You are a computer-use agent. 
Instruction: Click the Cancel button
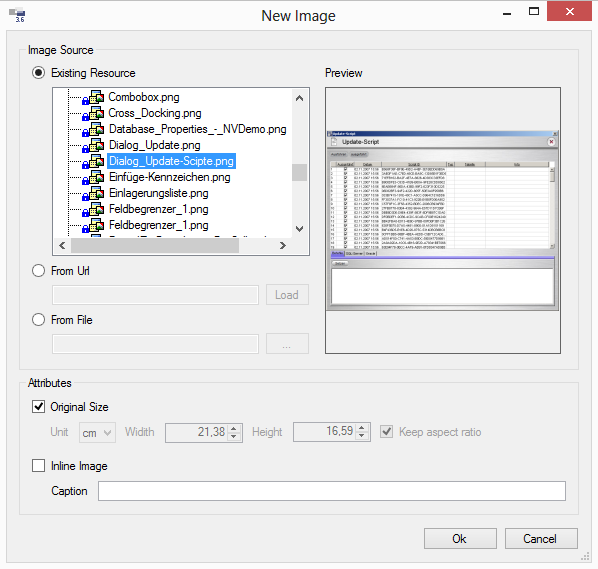coord(541,538)
